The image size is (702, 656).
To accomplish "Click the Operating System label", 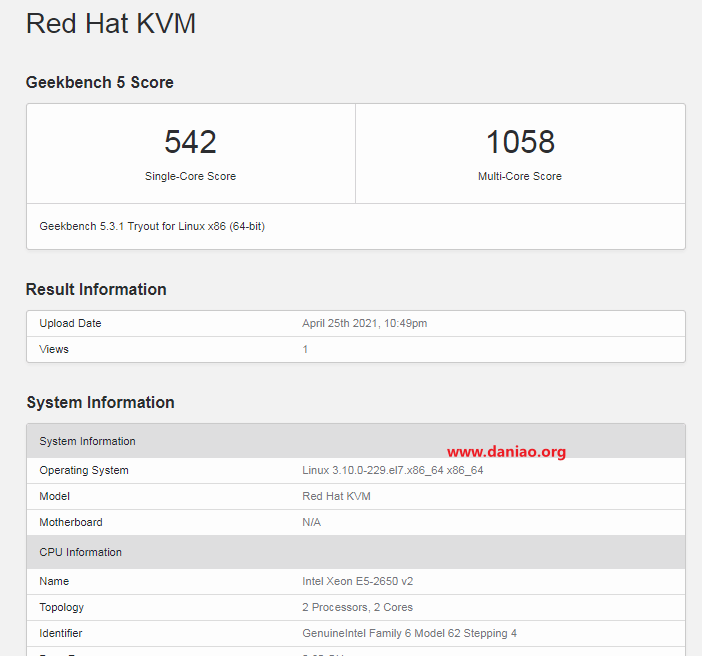I will (x=84, y=470).
